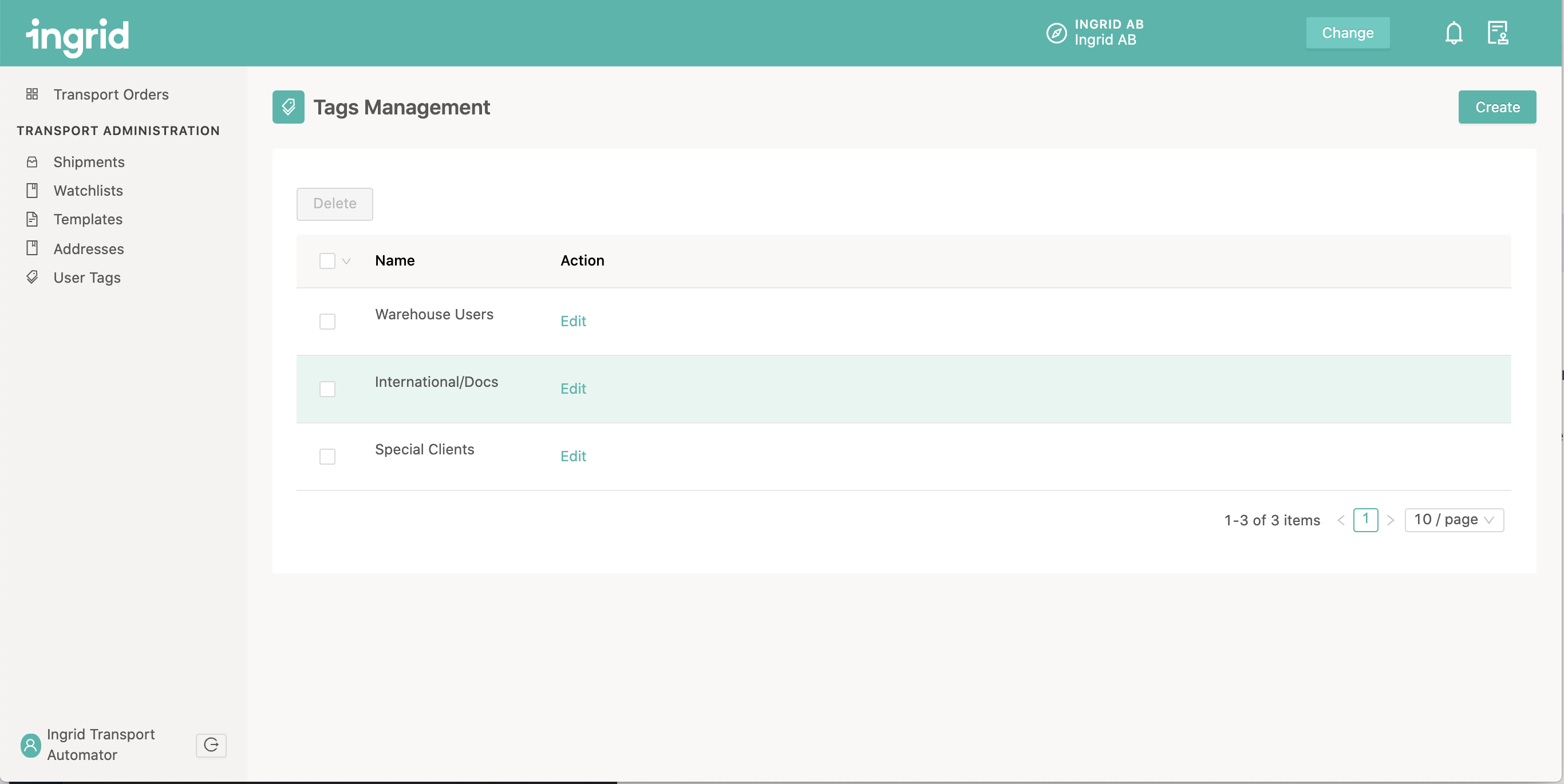Open Transport Orders section
The width and height of the screenshot is (1564, 784).
(111, 93)
